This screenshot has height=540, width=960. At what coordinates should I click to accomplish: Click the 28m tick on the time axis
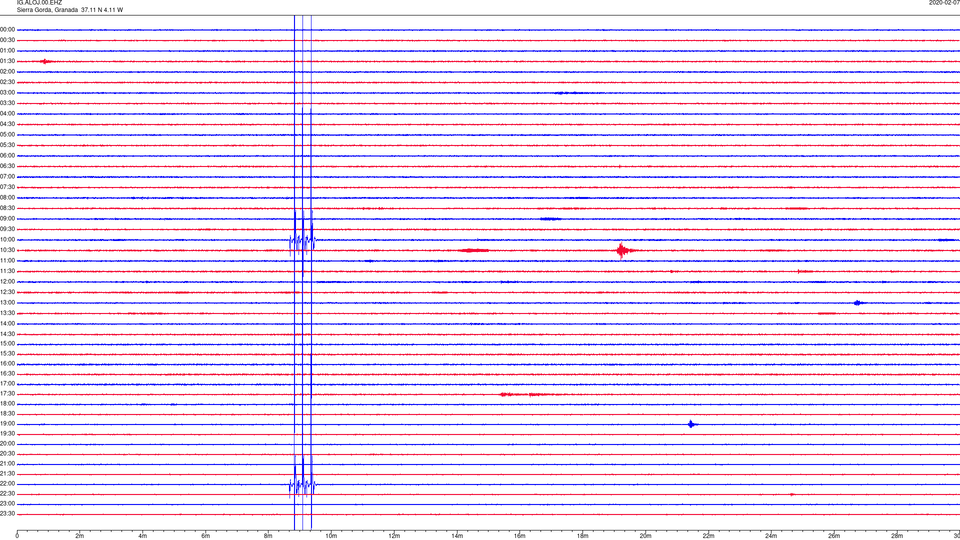tap(897, 536)
